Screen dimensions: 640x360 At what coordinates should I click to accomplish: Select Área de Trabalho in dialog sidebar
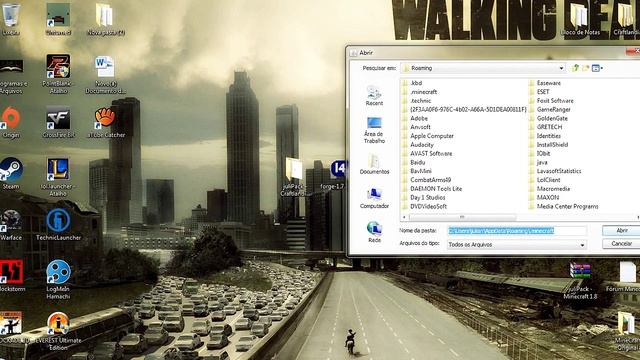(x=374, y=130)
